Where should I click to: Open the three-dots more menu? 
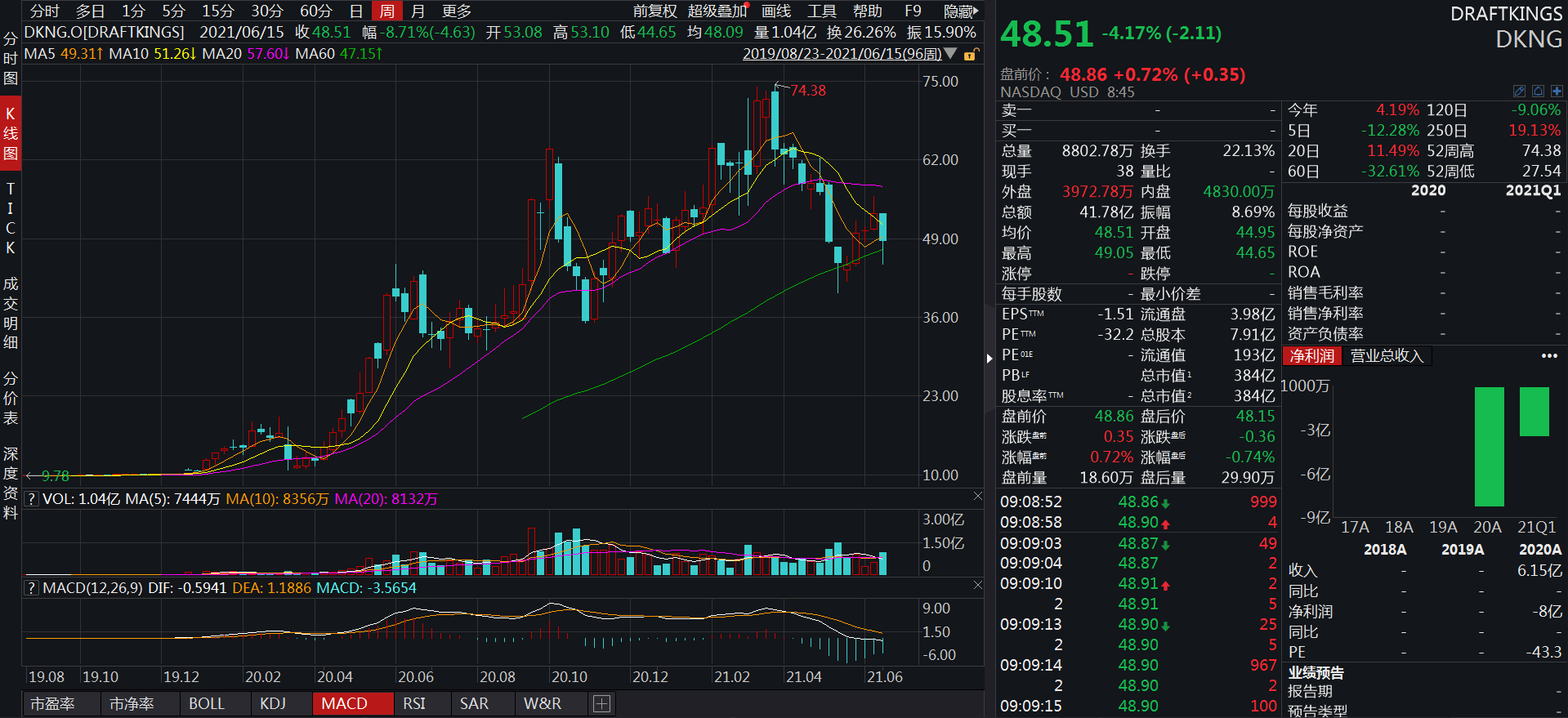(x=1549, y=356)
